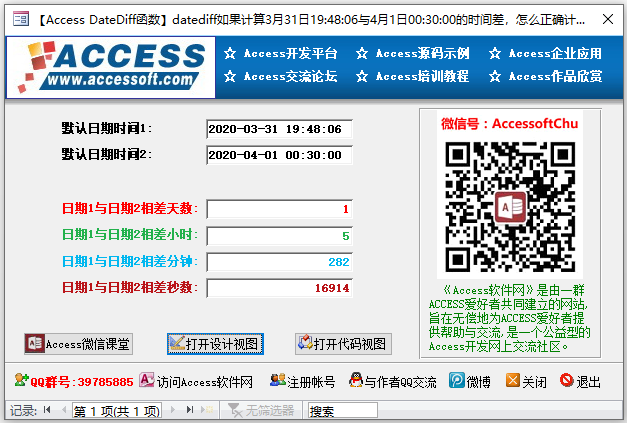This screenshot has height=423, width=627.
Task: Click the orange 关闭 X icon
Action: pyautogui.click(x=513, y=380)
